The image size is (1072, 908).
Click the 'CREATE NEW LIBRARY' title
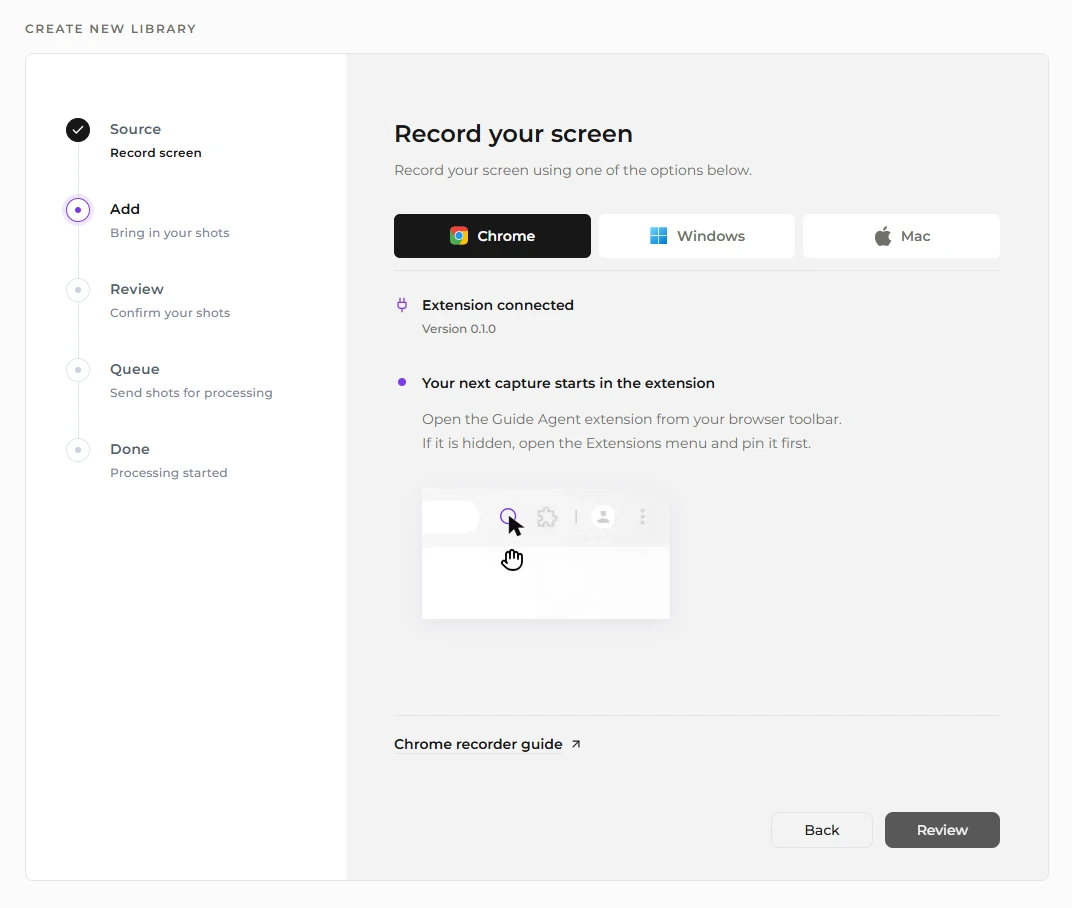click(x=111, y=29)
